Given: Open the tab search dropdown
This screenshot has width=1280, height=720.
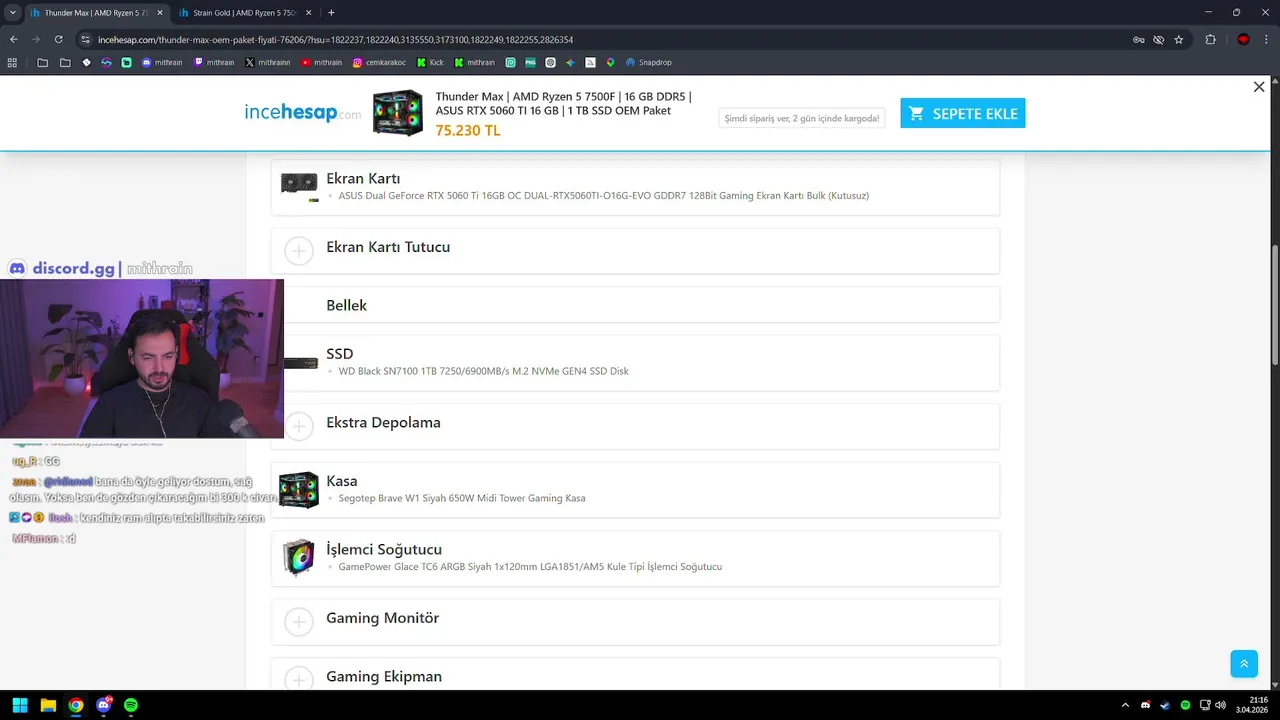Looking at the screenshot, I should pos(12,13).
